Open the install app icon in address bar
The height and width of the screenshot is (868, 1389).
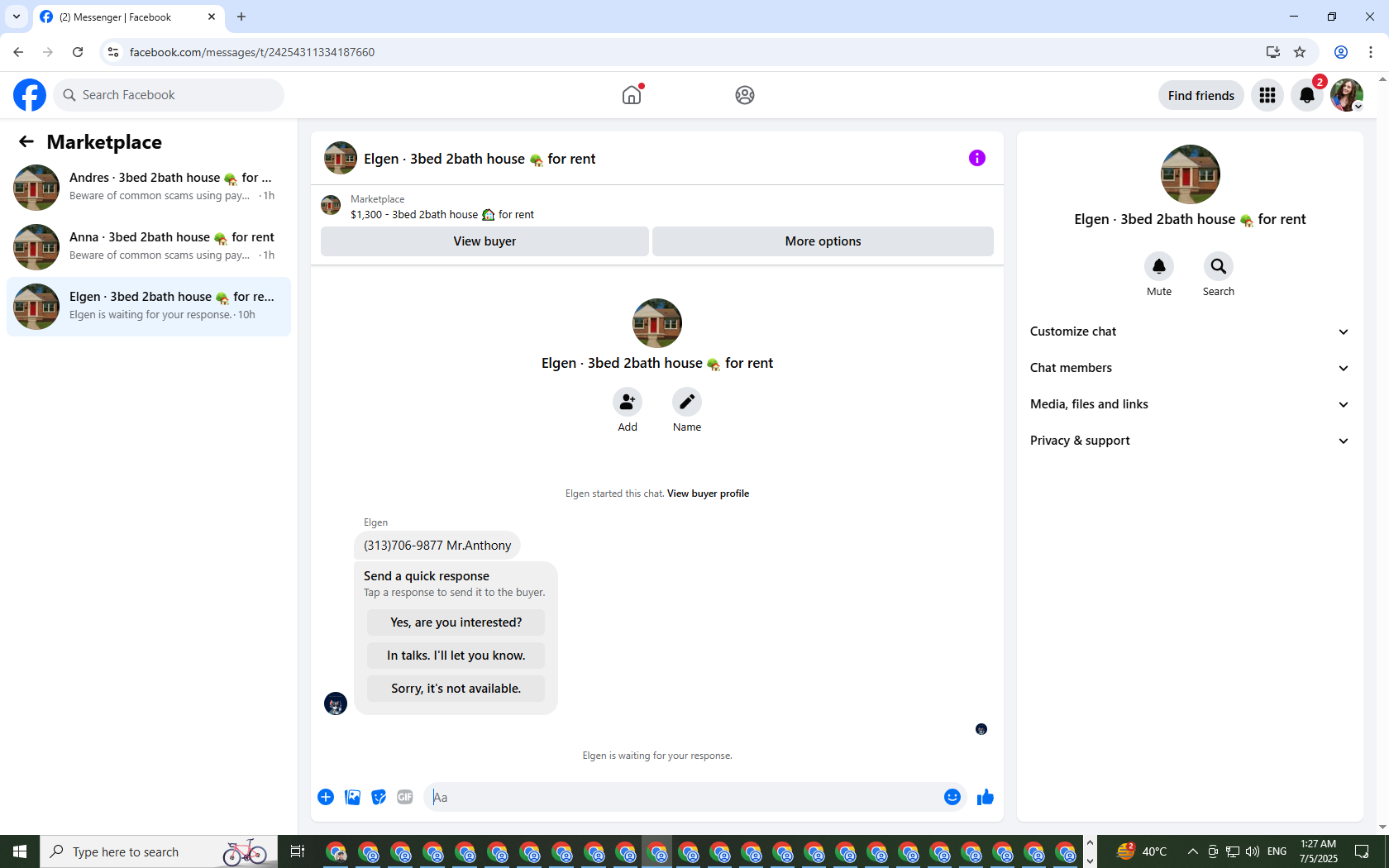1273,52
